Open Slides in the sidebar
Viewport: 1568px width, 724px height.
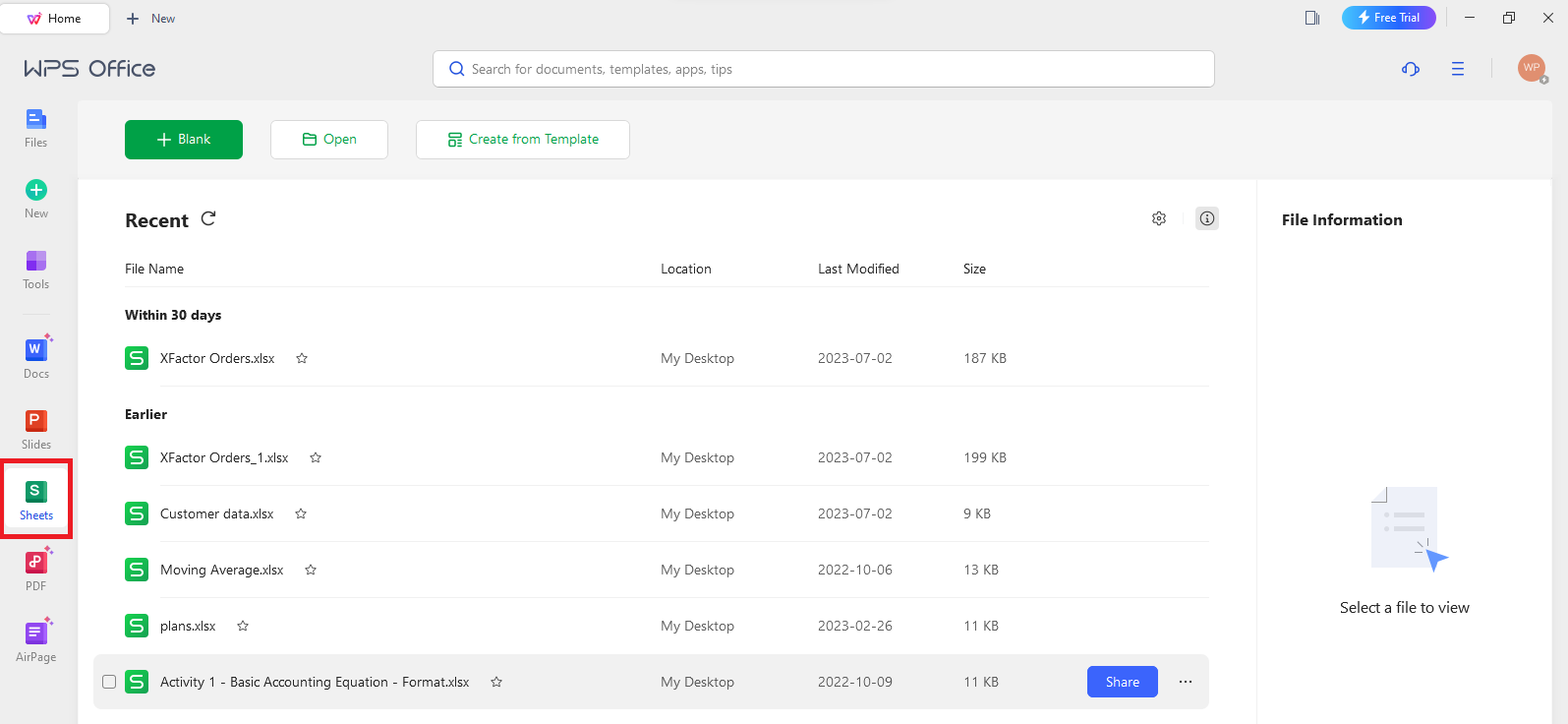(35, 431)
